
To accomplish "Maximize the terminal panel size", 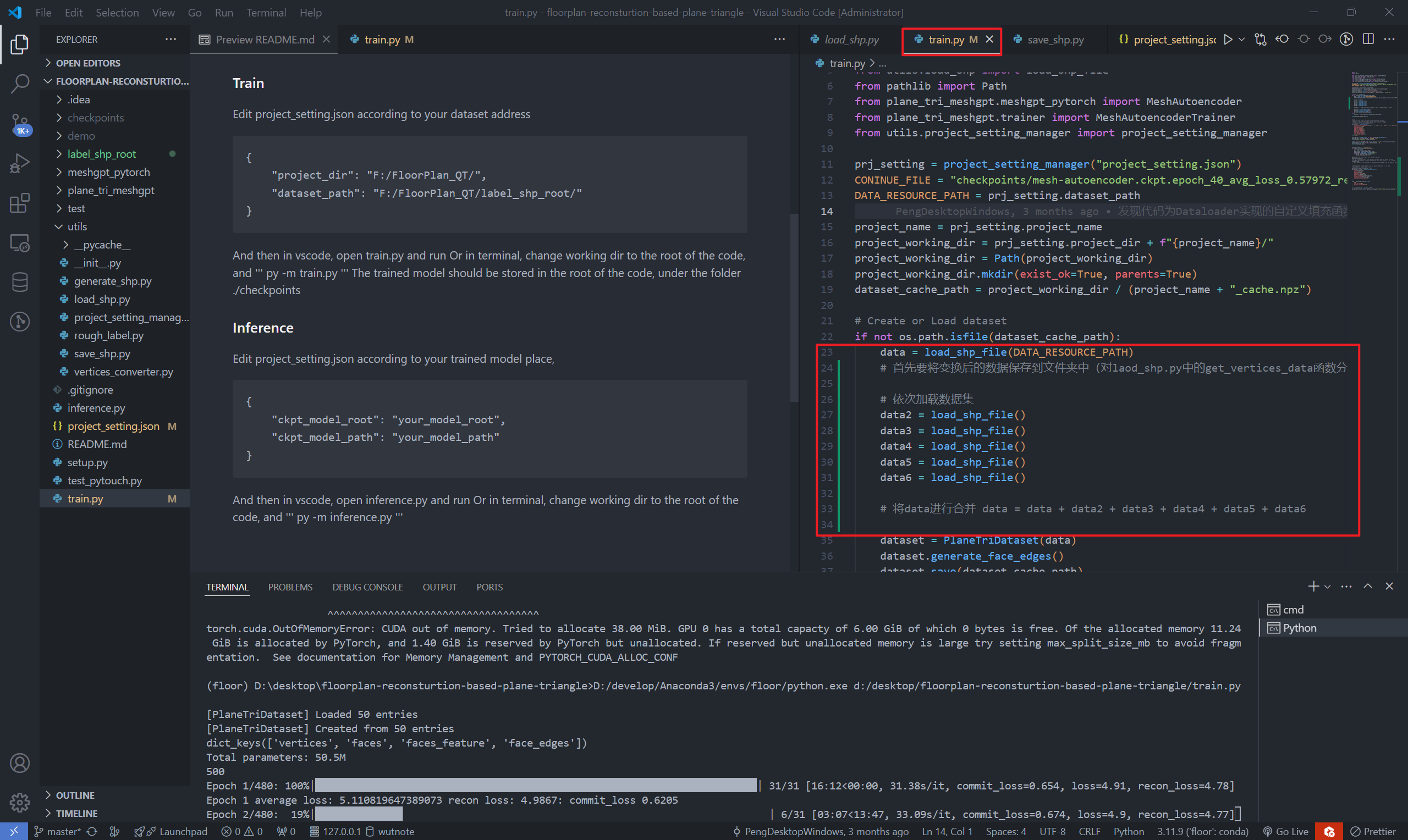I will [1368, 587].
